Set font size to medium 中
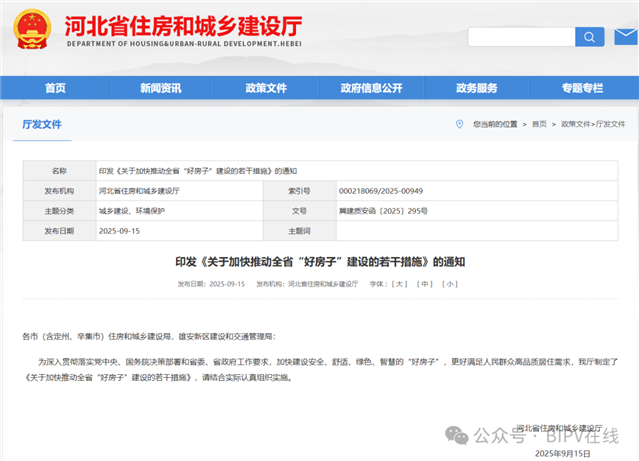639x461 pixels. (425, 284)
